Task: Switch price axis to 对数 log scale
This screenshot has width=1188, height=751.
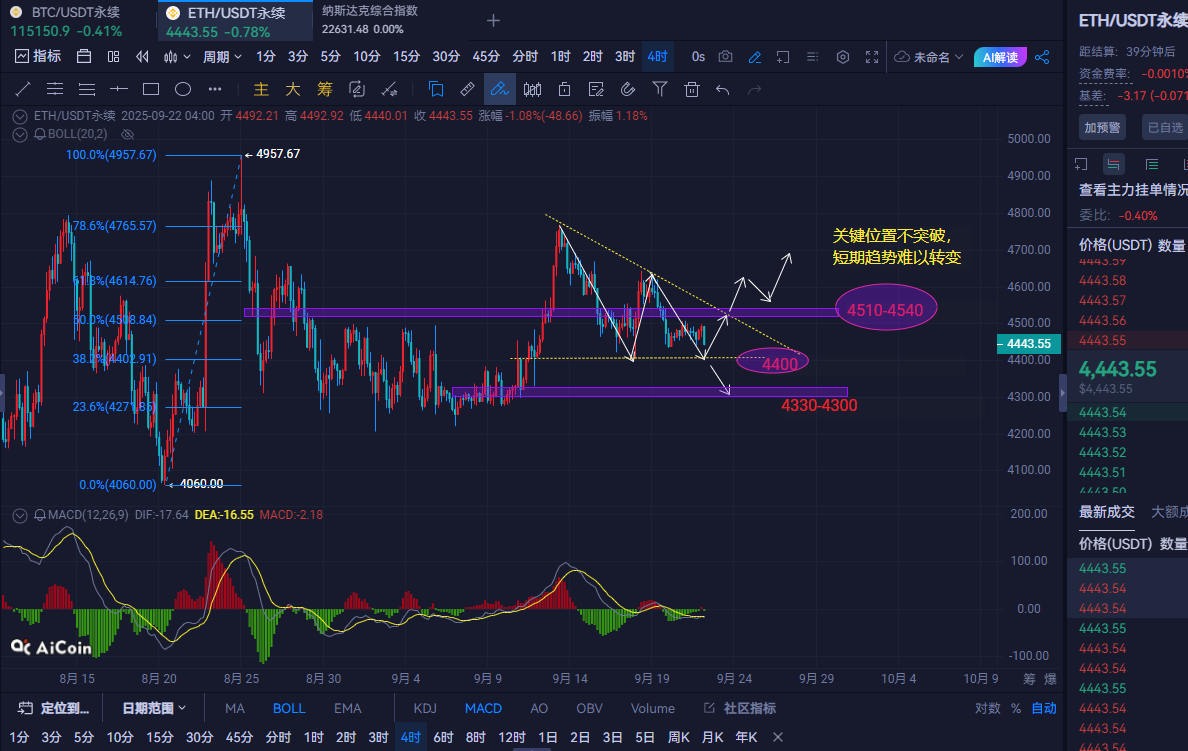Action: [x=987, y=709]
